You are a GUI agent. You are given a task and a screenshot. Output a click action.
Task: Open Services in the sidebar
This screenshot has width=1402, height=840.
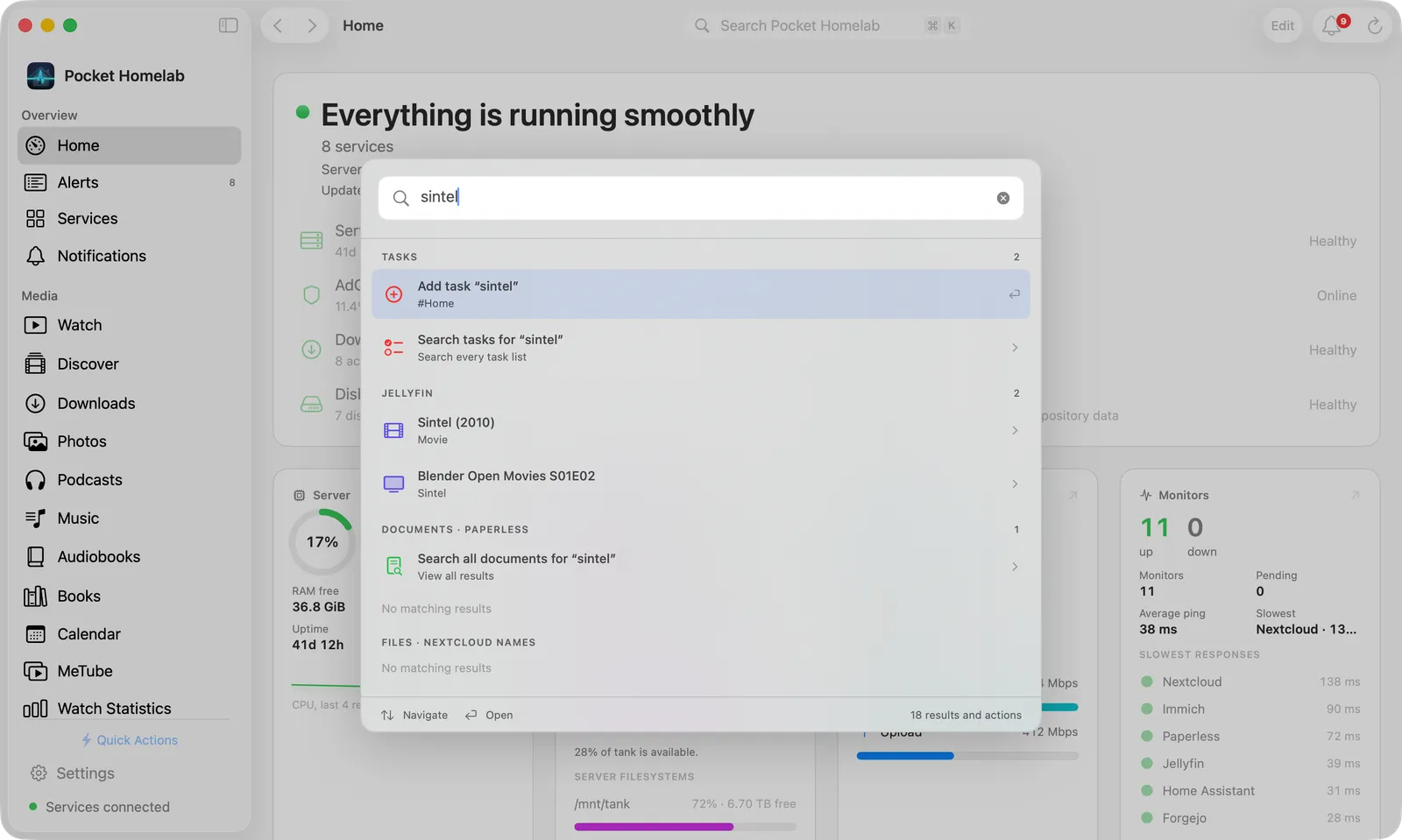[x=130, y=218]
